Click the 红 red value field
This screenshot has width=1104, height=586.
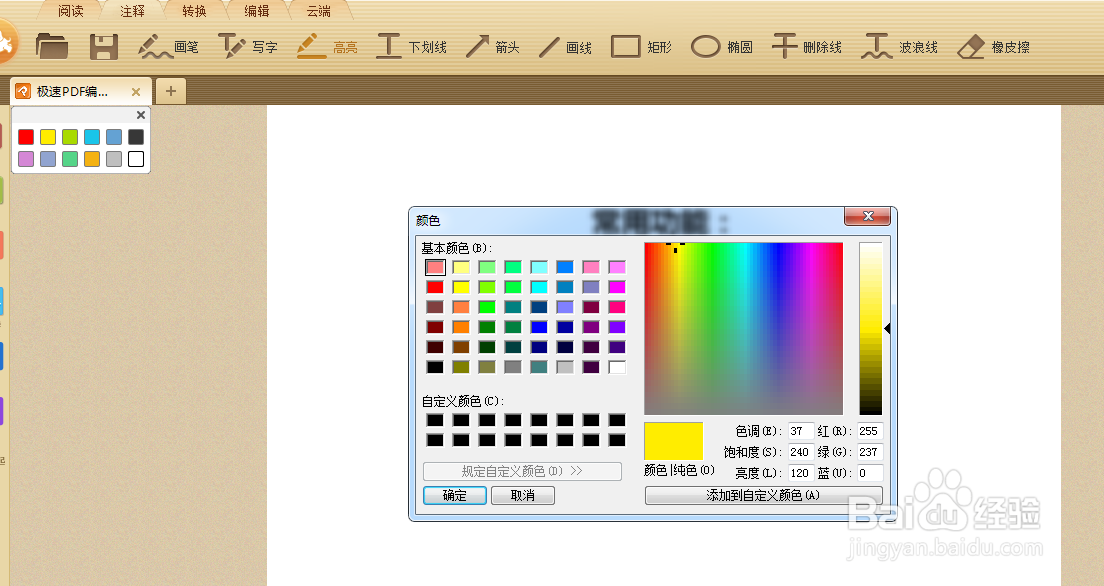tap(870, 431)
